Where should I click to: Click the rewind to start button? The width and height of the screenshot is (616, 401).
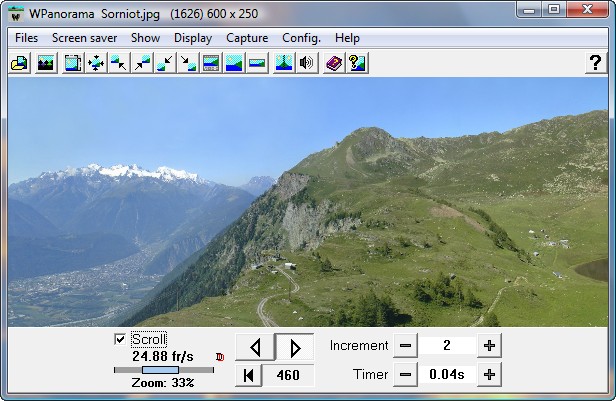tap(248, 375)
